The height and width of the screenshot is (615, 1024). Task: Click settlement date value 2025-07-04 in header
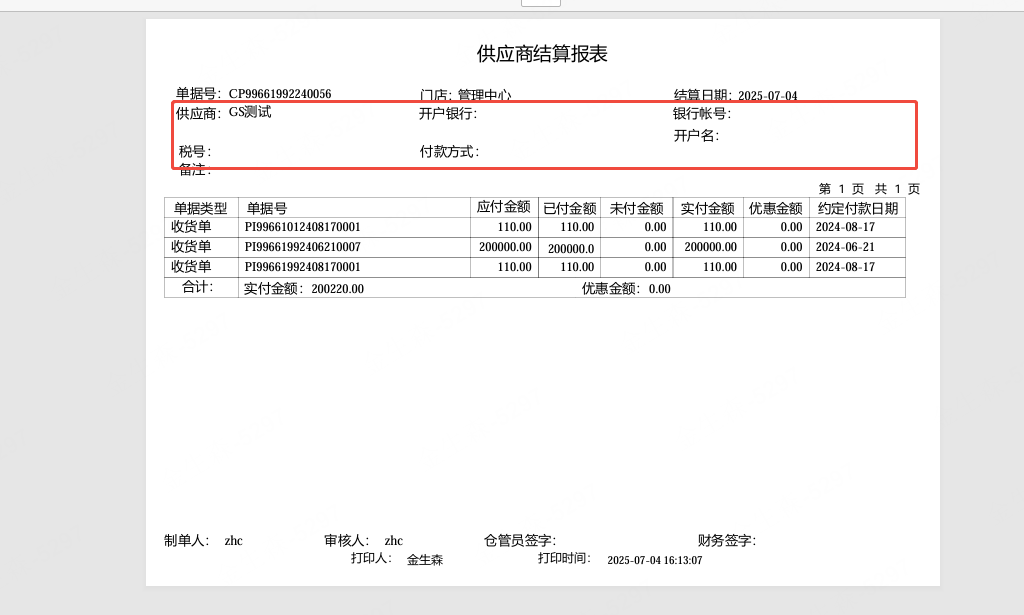point(767,96)
